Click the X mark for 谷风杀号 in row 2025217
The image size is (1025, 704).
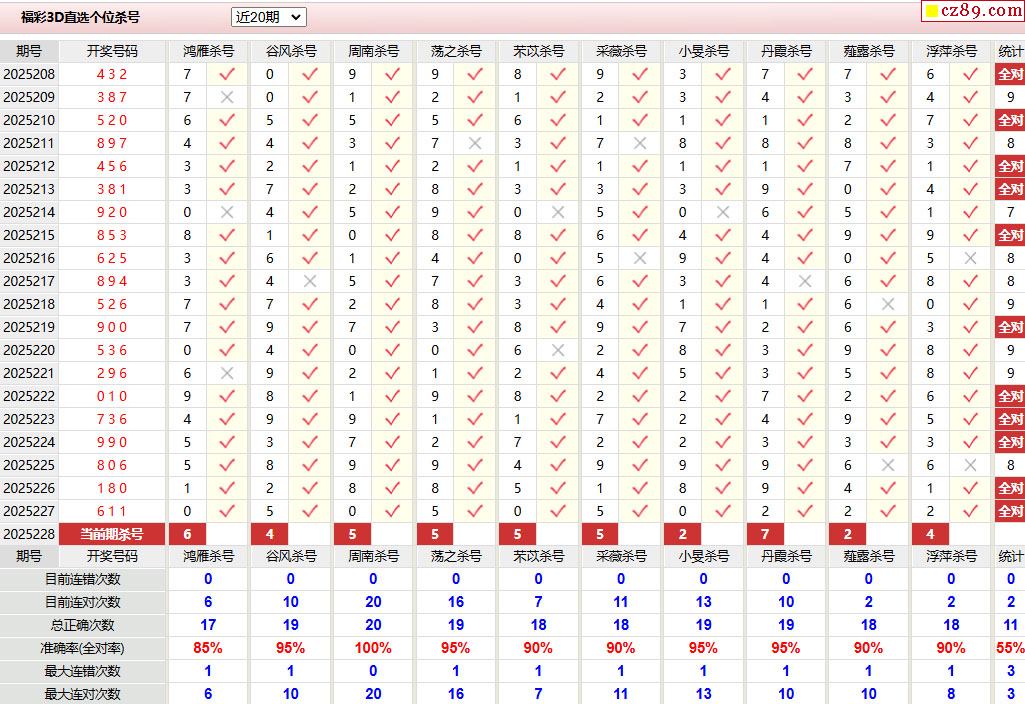[310, 281]
